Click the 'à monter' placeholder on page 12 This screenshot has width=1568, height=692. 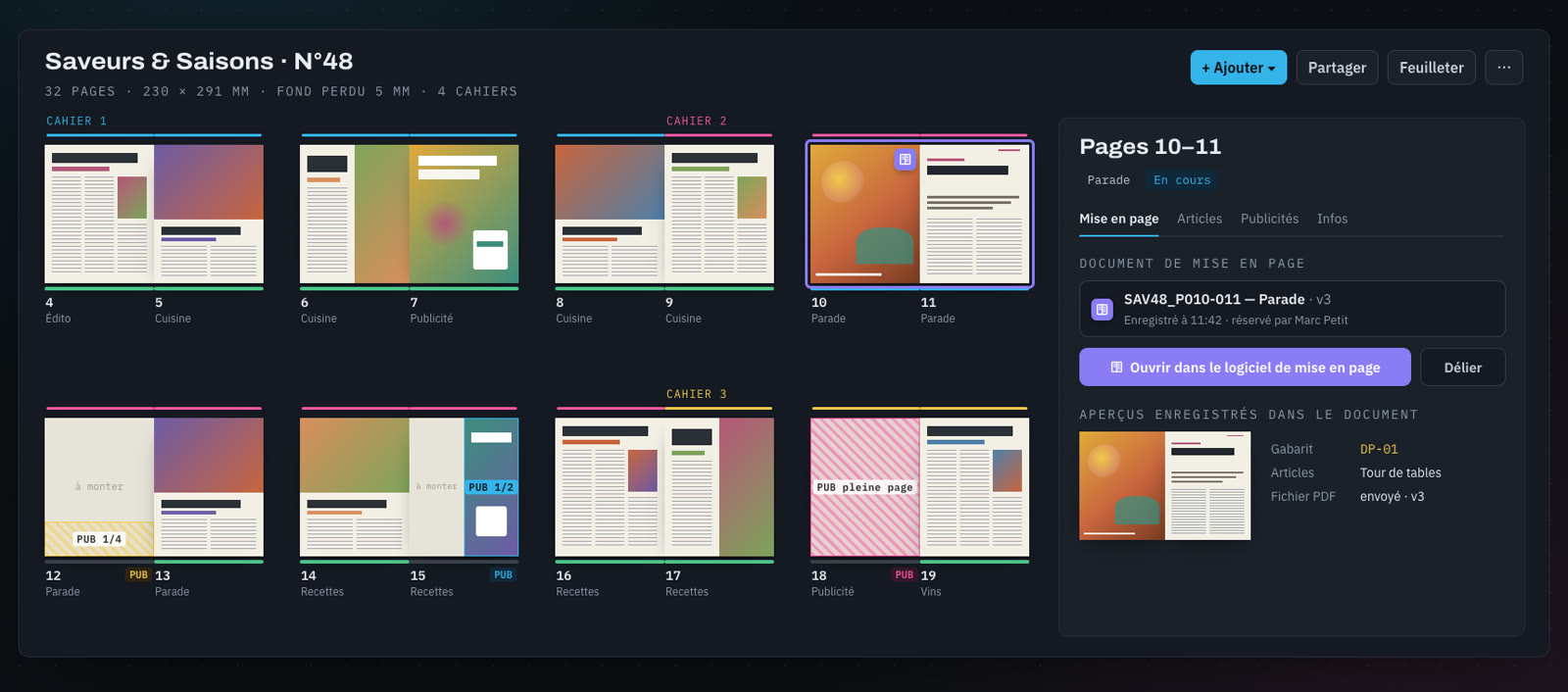(99, 486)
